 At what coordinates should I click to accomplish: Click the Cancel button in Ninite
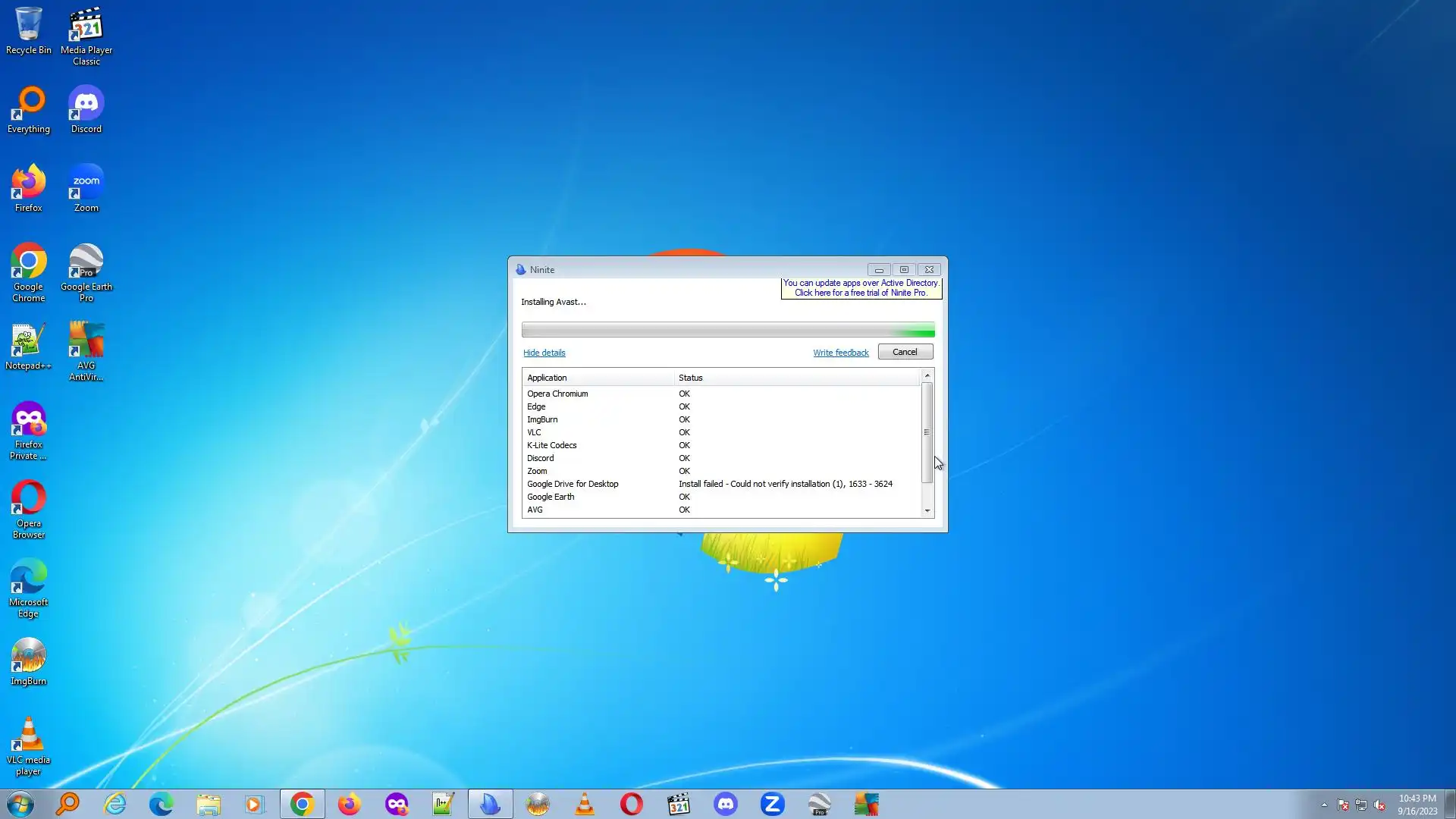pyautogui.click(x=905, y=352)
